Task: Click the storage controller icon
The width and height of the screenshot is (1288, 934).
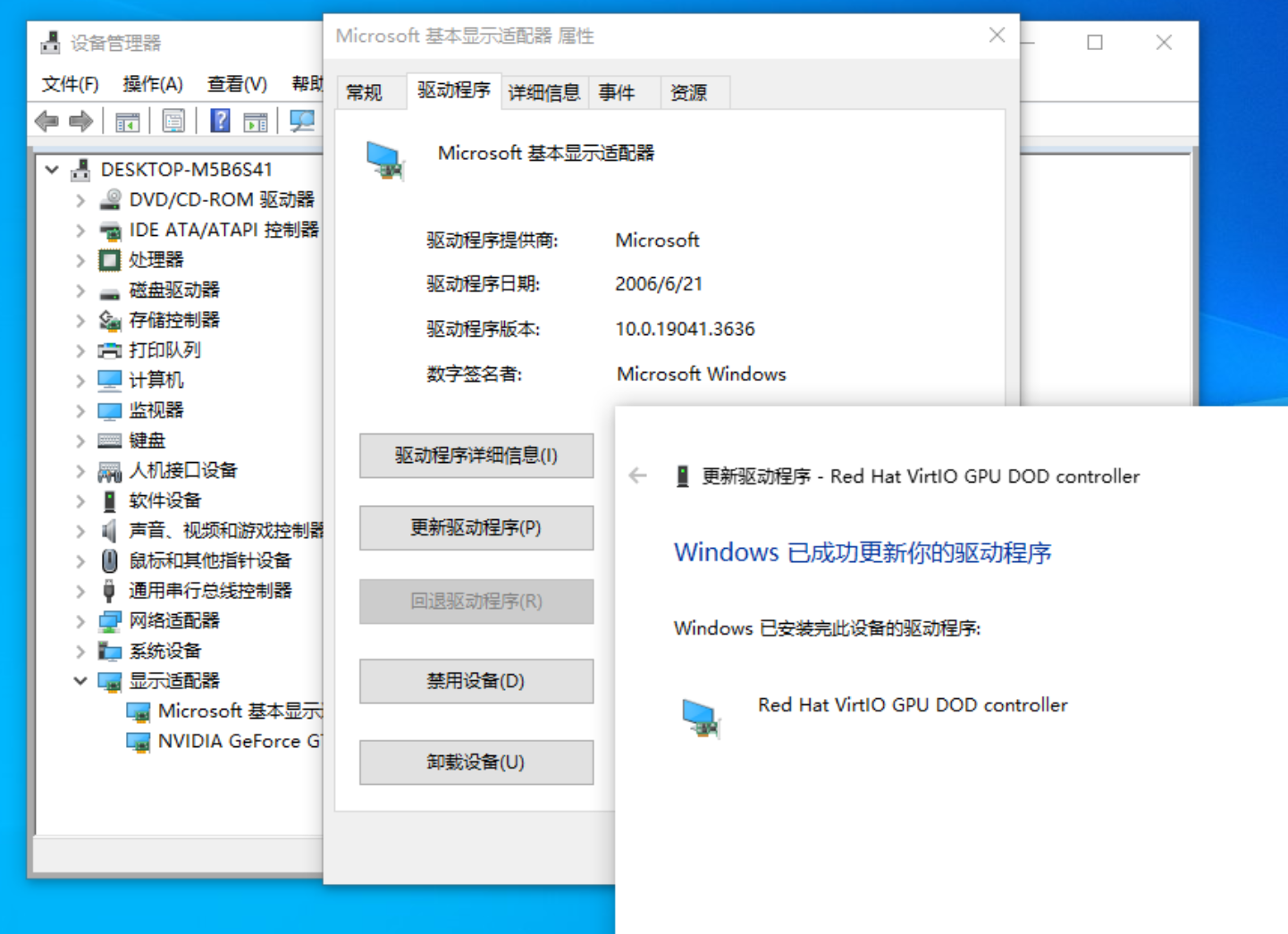Action: point(110,320)
